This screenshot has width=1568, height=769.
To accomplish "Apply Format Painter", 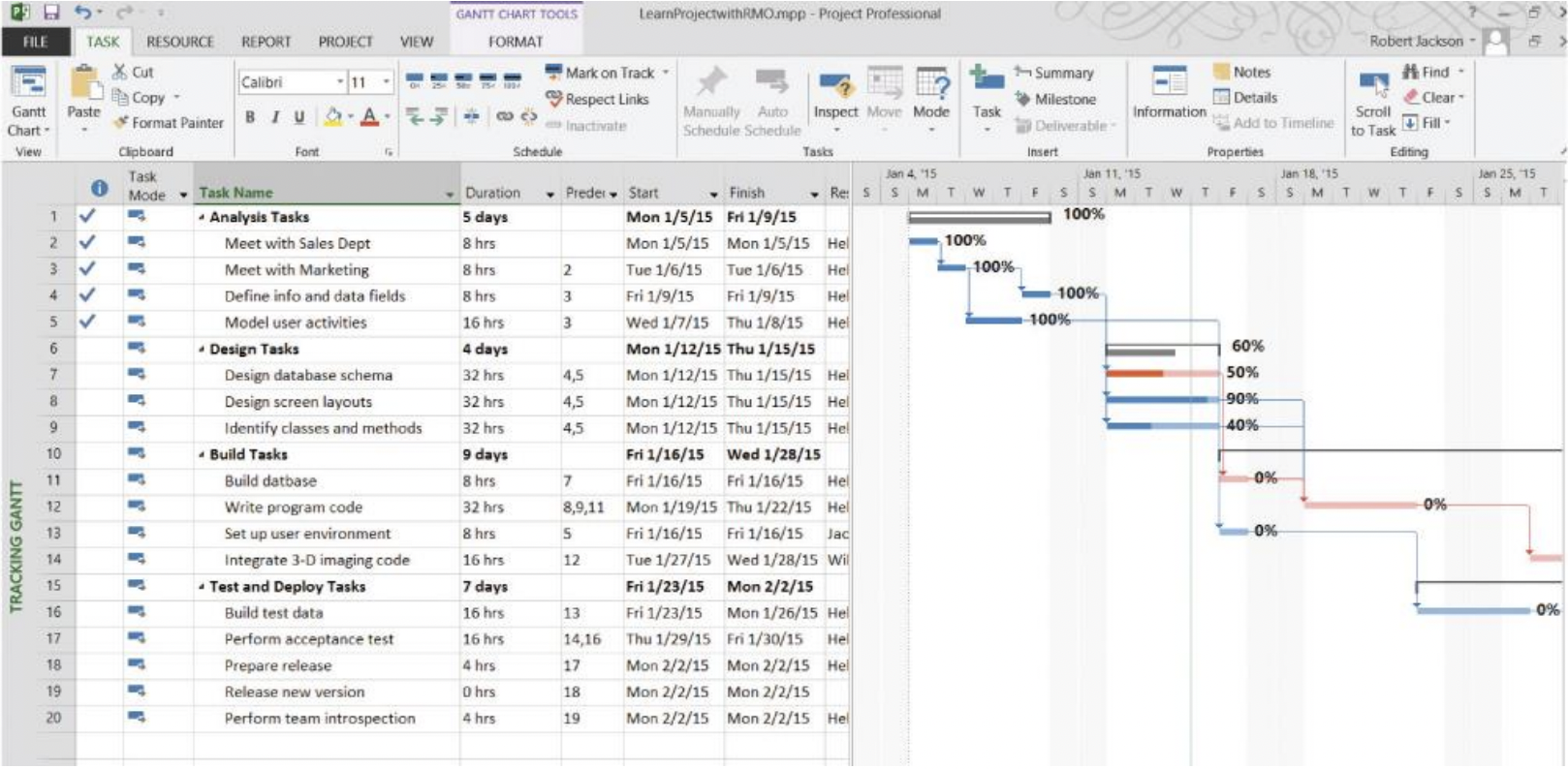I will (x=168, y=123).
